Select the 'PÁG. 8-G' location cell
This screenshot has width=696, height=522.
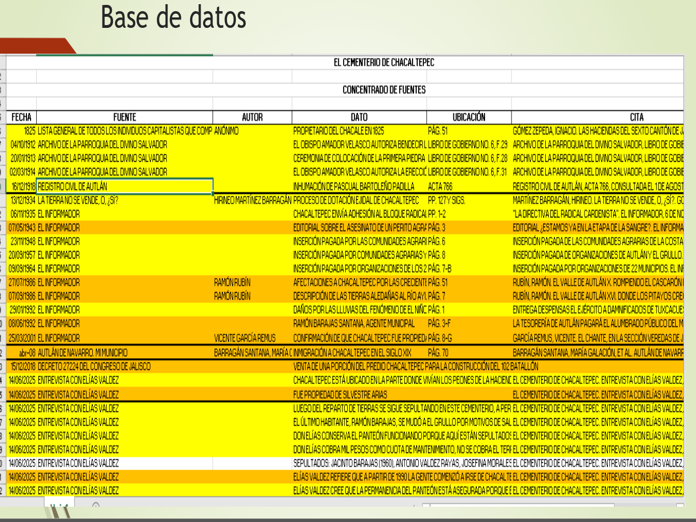pos(469,338)
